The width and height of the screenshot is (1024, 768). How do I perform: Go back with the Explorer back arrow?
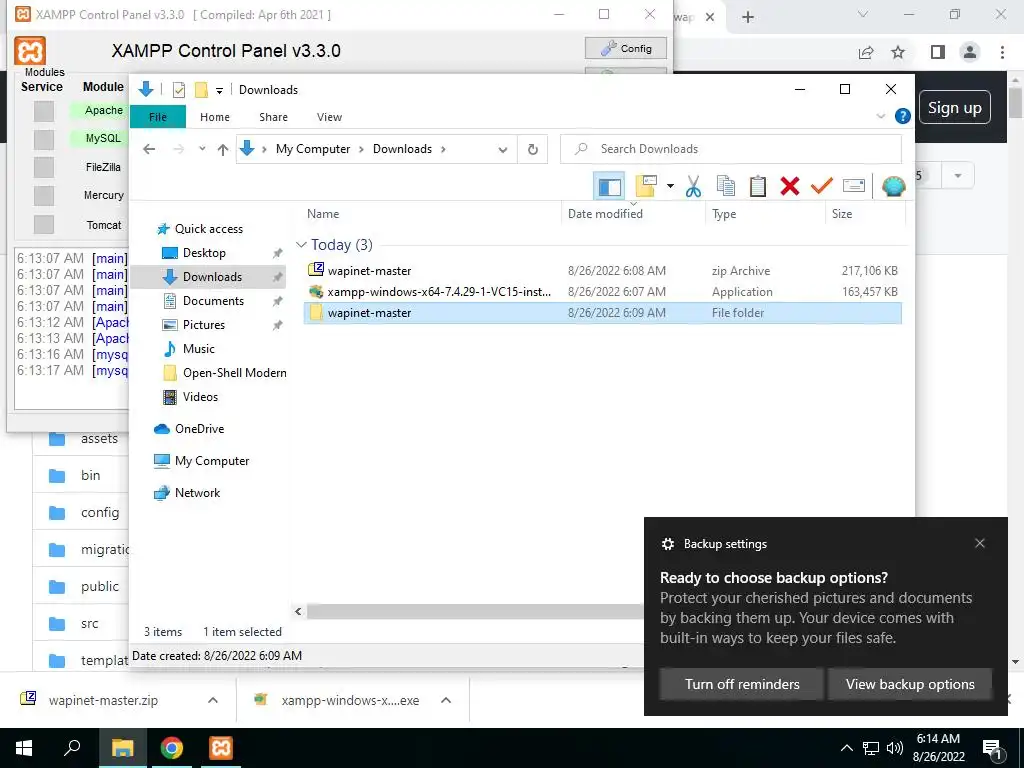click(x=149, y=149)
